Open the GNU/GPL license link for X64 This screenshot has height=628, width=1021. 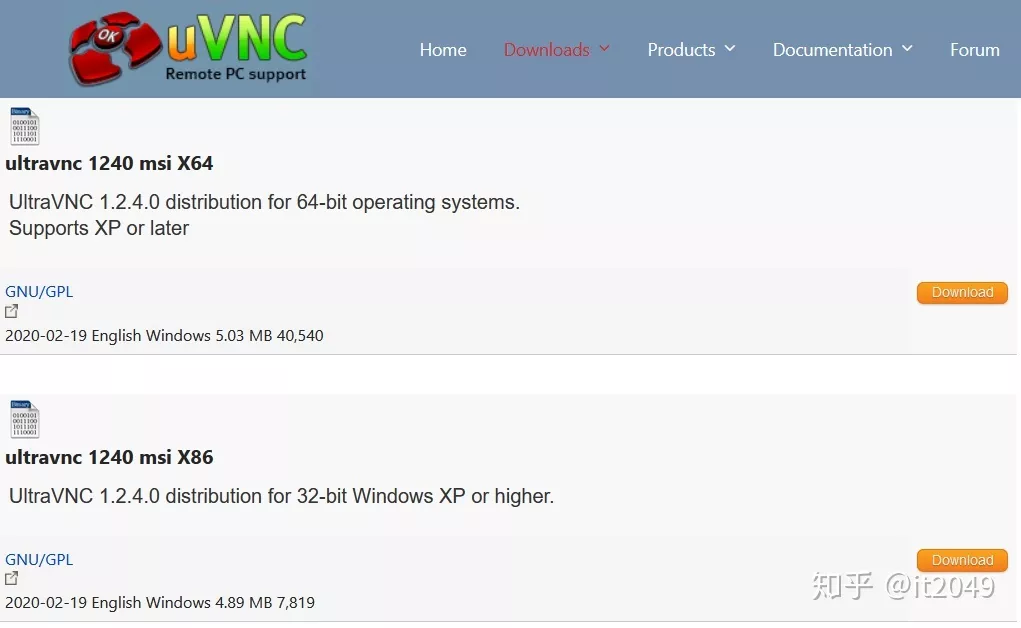click(x=39, y=292)
